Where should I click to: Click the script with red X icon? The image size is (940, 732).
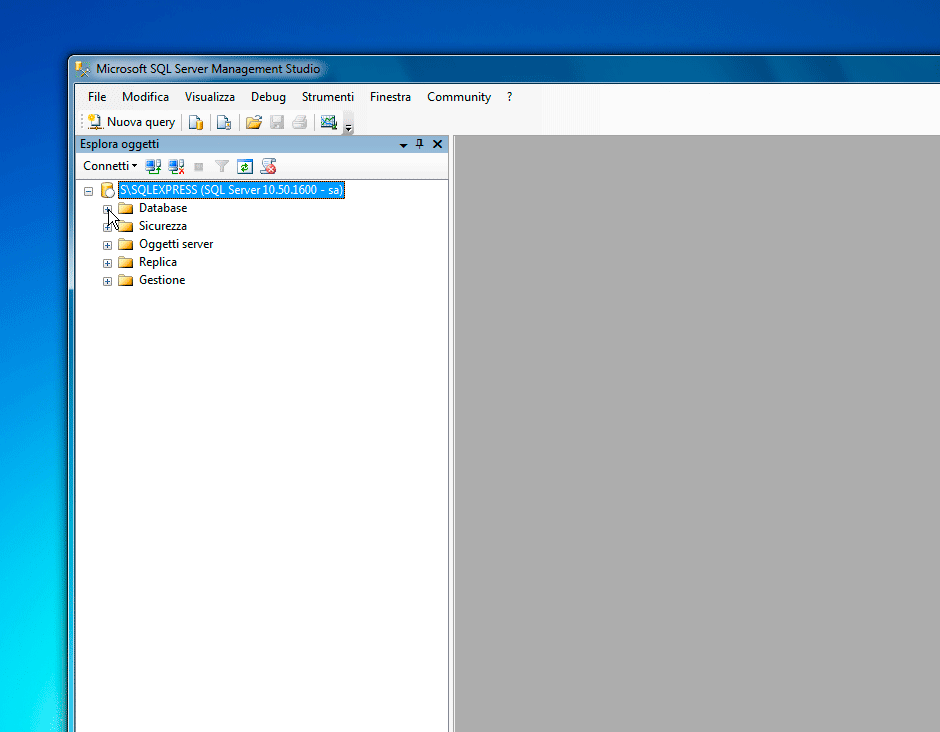[268, 167]
